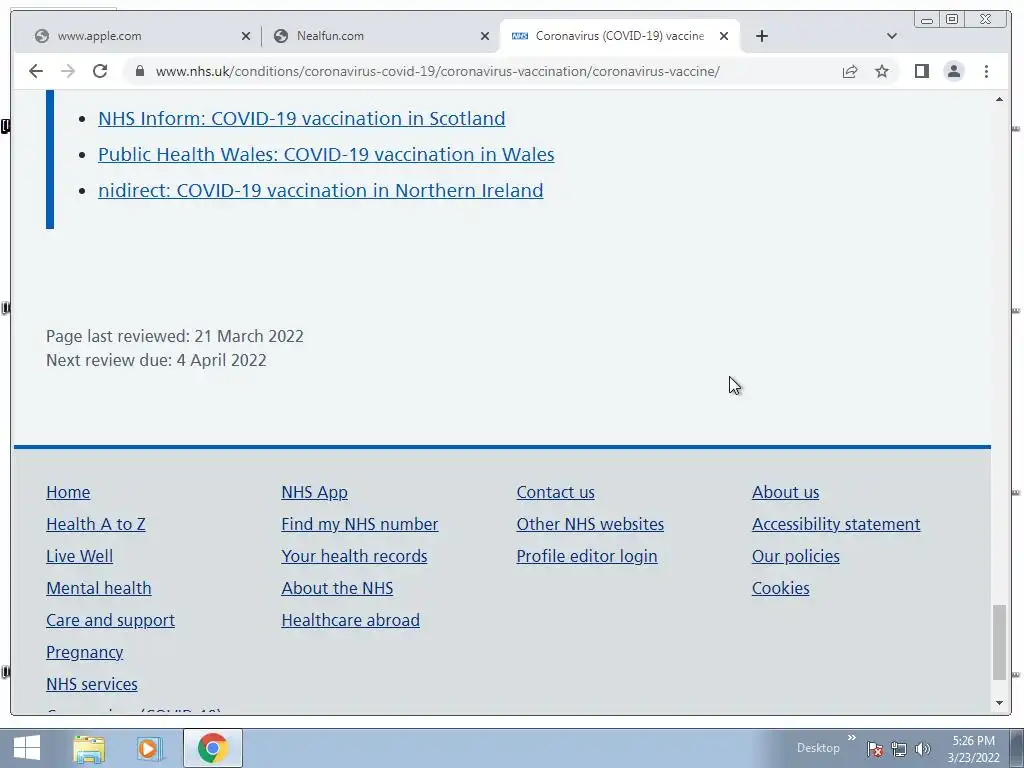Open the Pregnancy link

(84, 652)
